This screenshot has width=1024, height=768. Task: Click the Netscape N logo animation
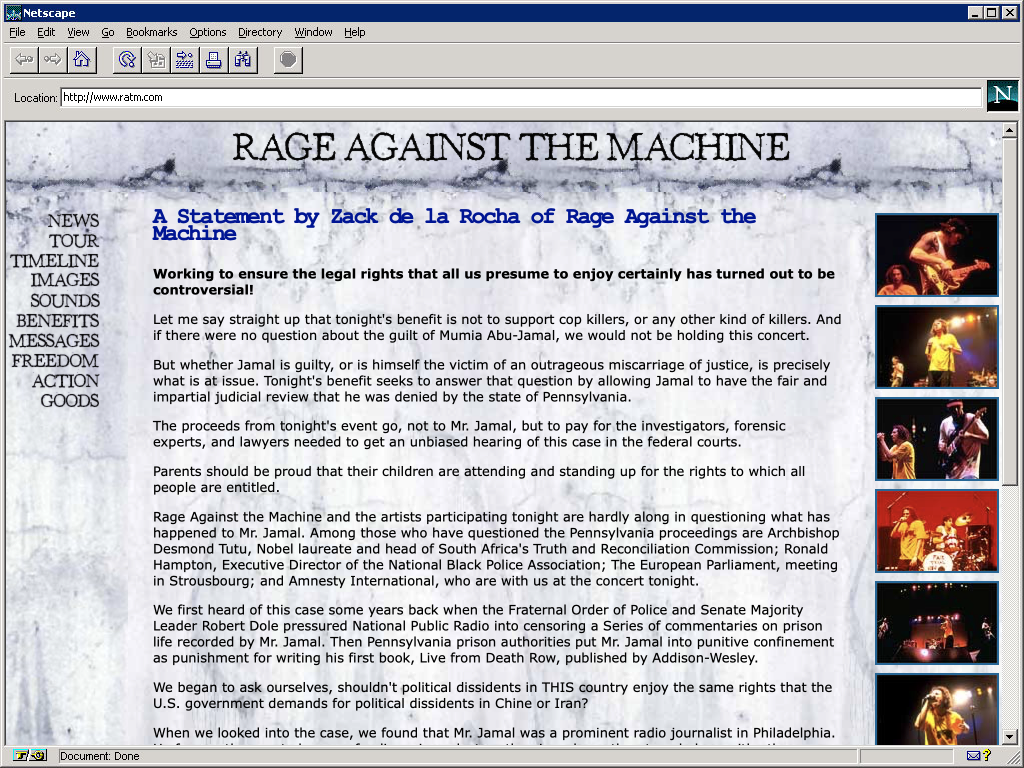click(1002, 96)
